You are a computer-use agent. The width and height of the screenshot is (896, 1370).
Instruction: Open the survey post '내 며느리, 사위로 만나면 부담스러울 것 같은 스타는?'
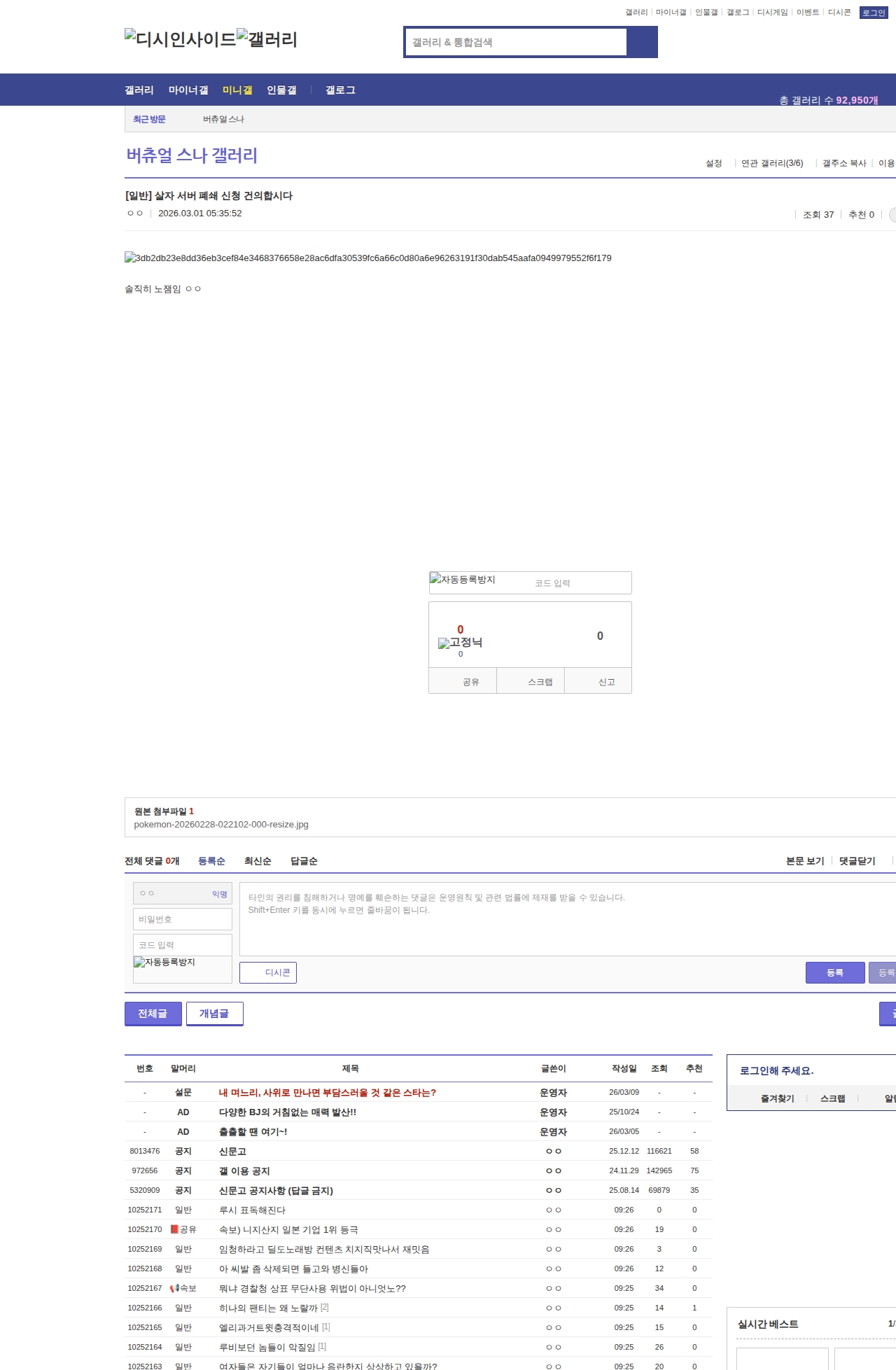click(x=328, y=1092)
